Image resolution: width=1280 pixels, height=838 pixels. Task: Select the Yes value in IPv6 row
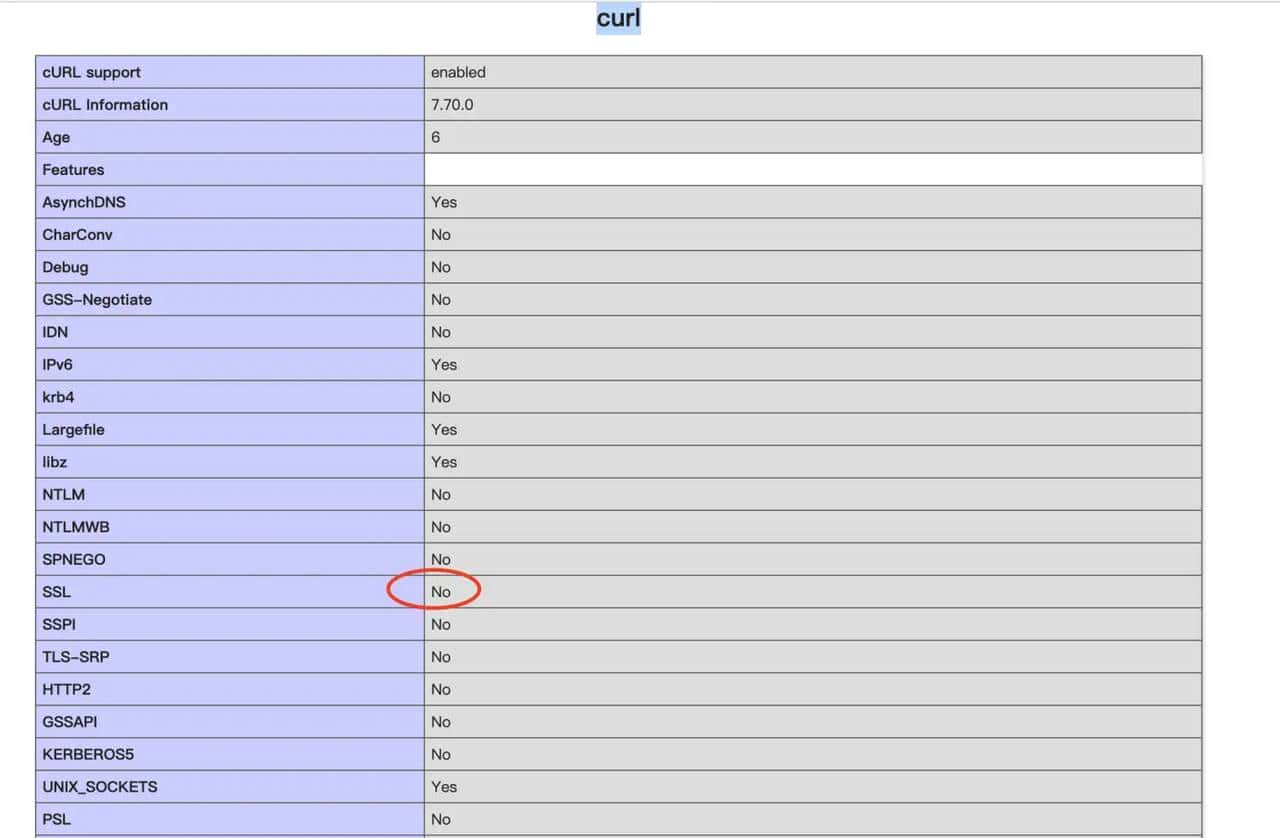[444, 365]
